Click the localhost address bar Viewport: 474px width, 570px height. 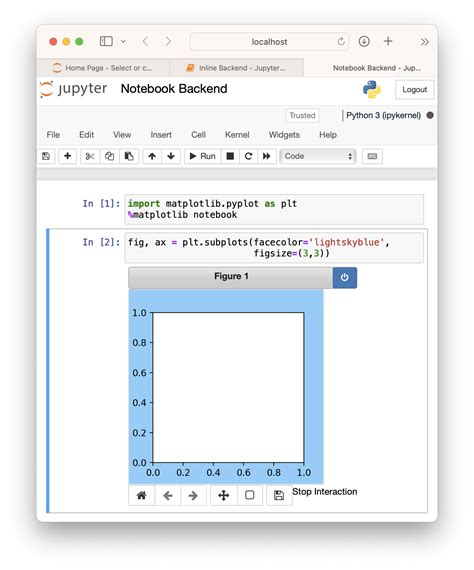coord(269,42)
